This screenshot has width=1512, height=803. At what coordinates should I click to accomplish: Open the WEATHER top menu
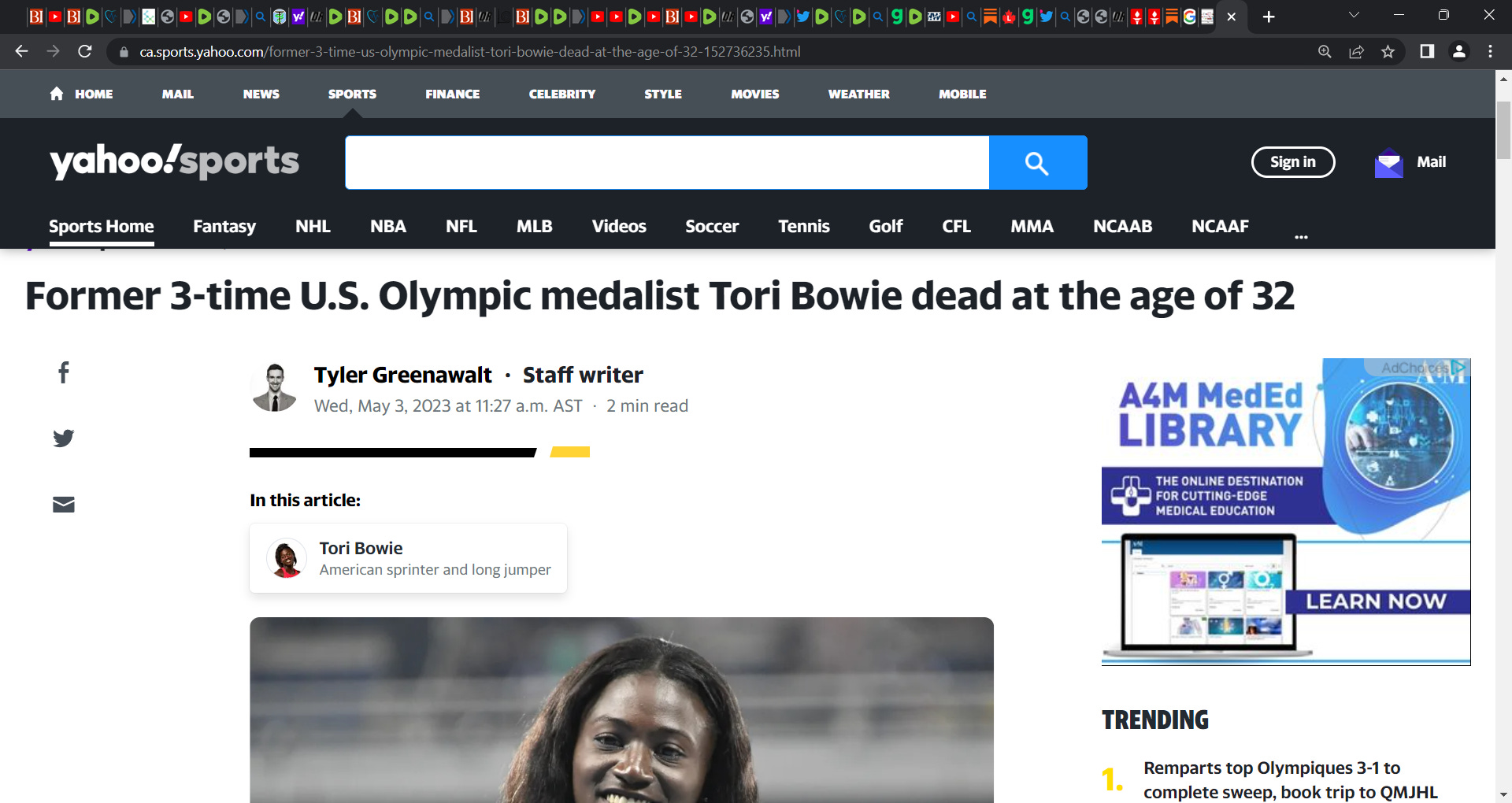[858, 94]
